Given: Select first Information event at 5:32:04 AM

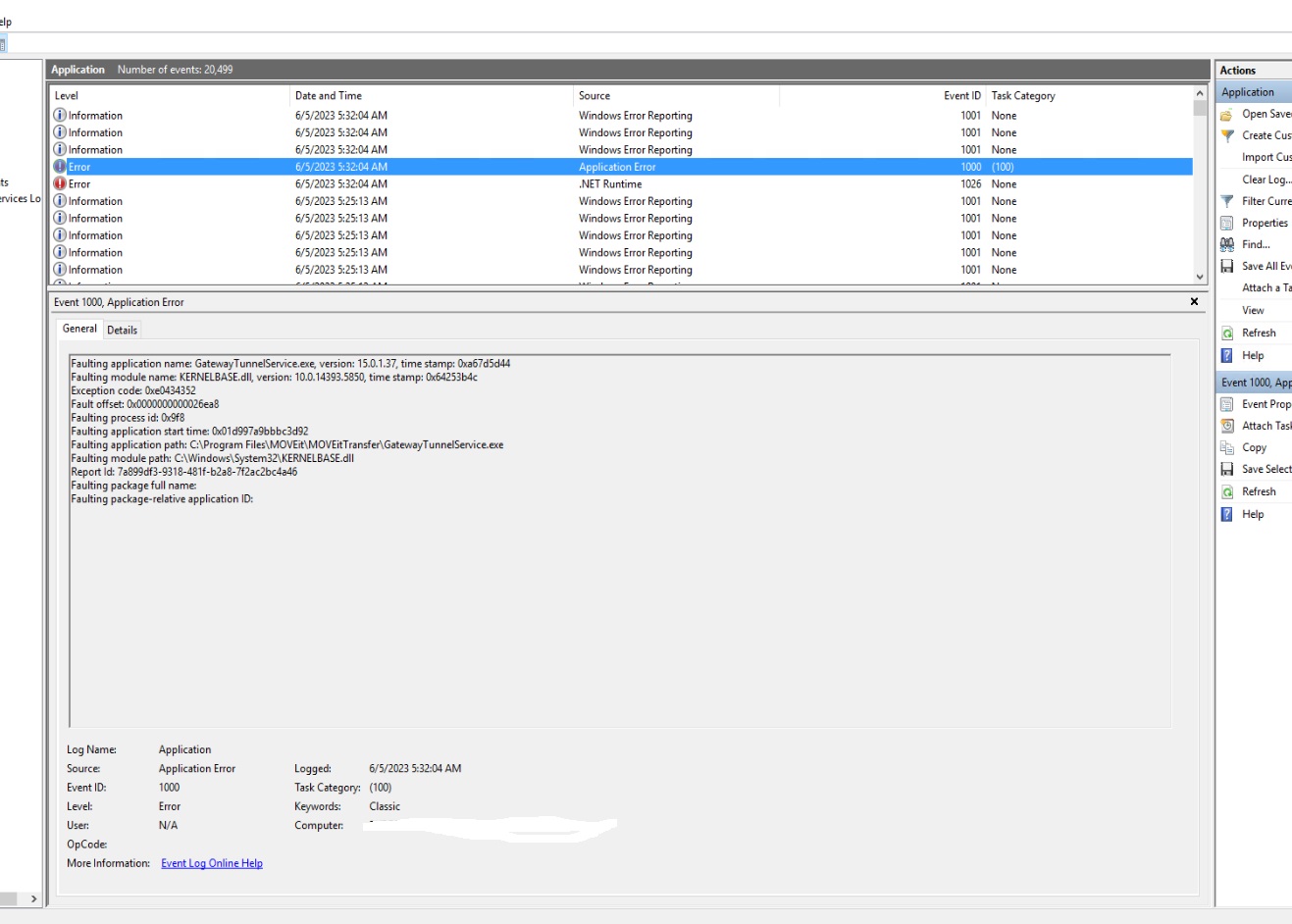Looking at the screenshot, I should click(x=621, y=116).
